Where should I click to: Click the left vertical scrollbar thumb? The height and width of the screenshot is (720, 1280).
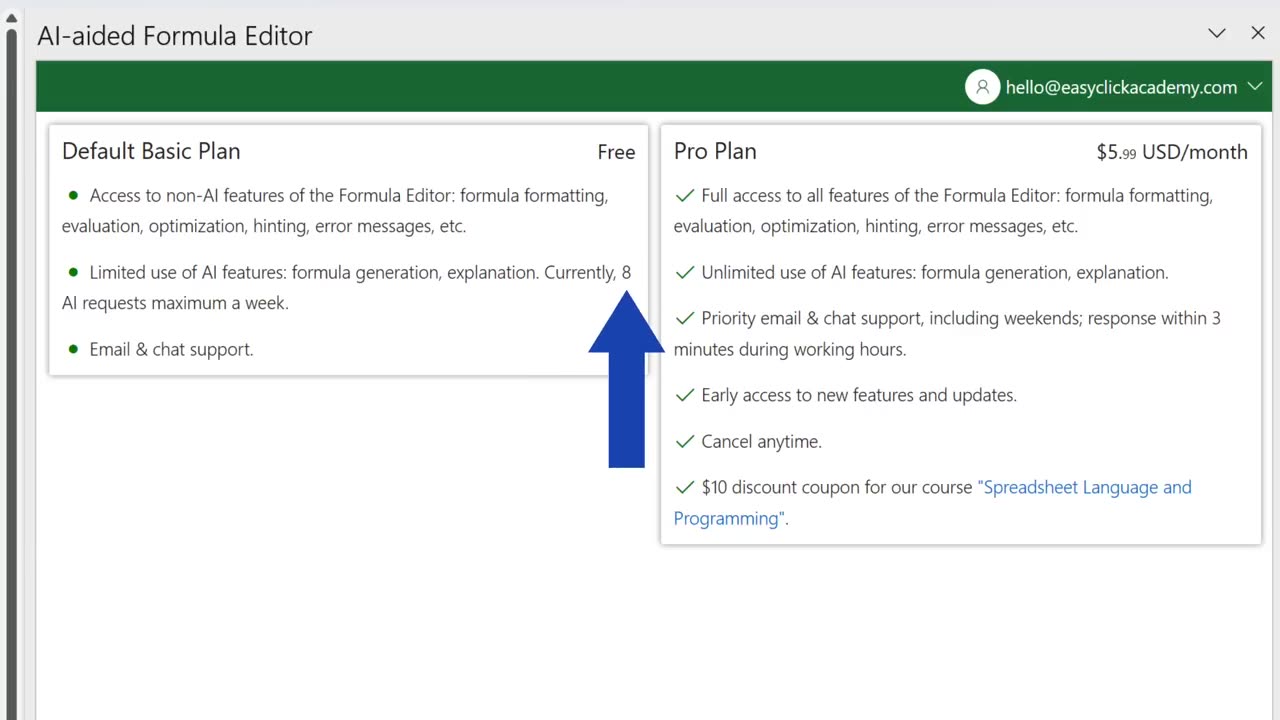pyautogui.click(x=12, y=300)
